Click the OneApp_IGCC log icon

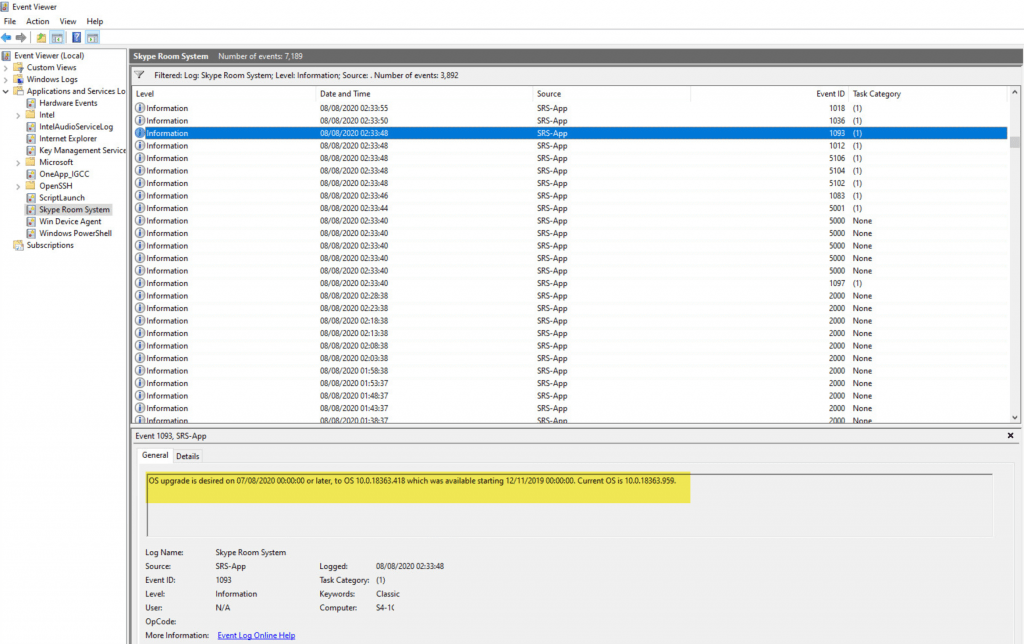31,174
